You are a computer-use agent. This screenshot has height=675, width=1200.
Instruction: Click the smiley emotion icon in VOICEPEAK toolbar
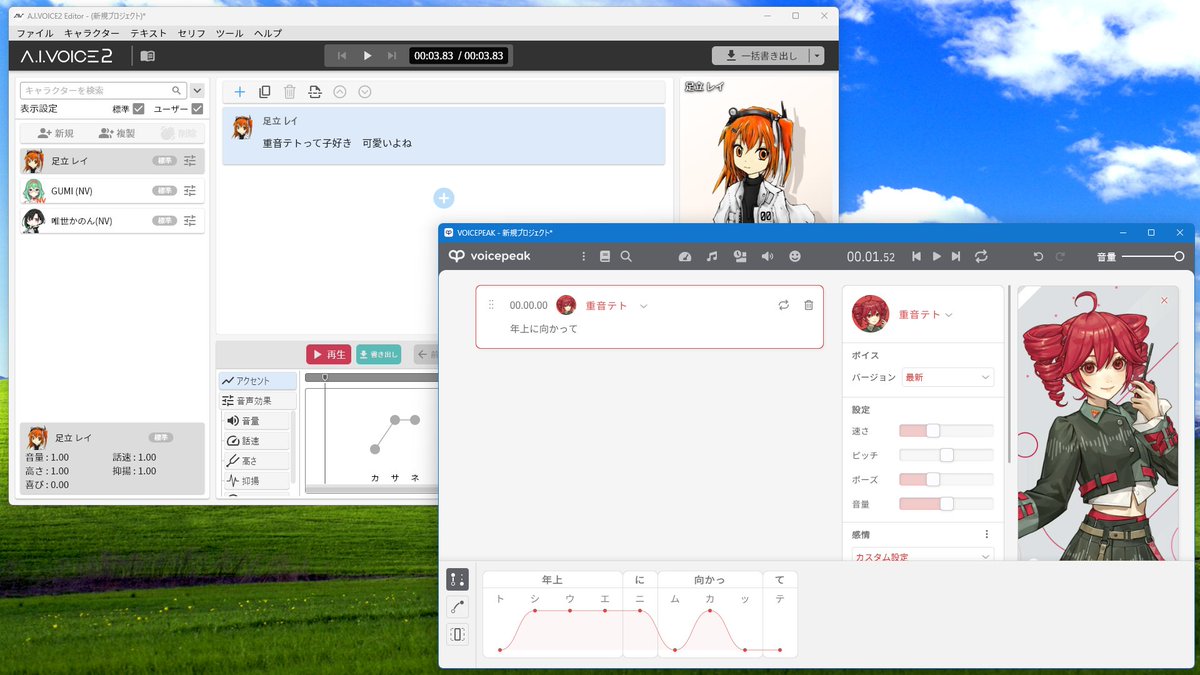(x=795, y=257)
